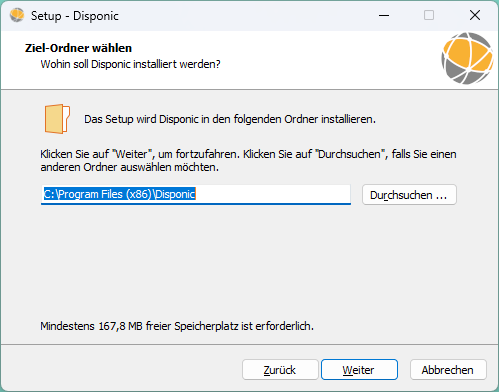The image size is (499, 392).
Task: Minimize the Setup - Disponic window
Action: (384, 15)
